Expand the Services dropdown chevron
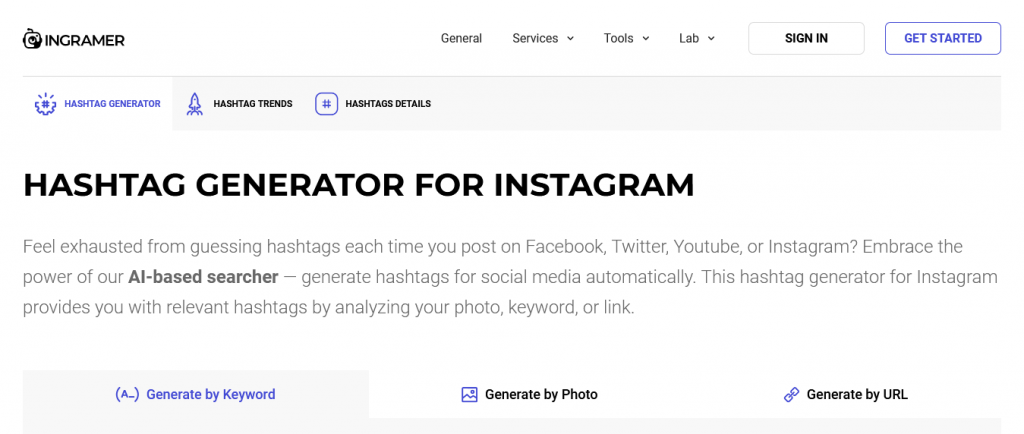Image resolution: width=1024 pixels, height=434 pixels. point(570,39)
